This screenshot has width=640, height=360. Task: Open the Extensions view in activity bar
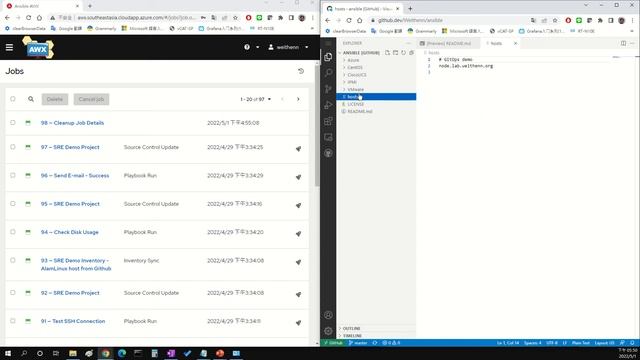(328, 121)
